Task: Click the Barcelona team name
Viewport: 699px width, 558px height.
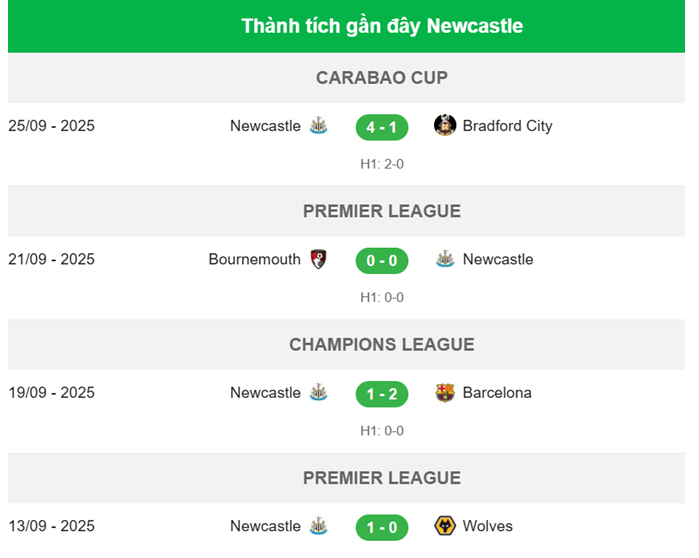Action: point(497,393)
